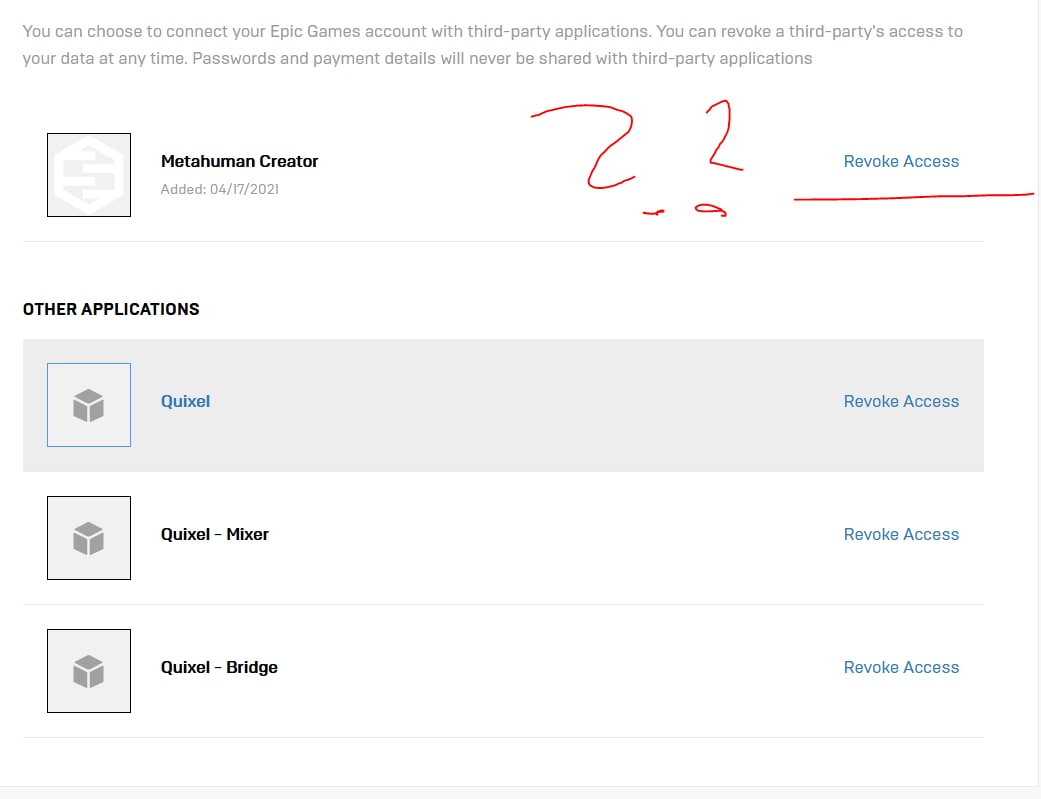Select the Metahuman Creator title

pos(240,161)
